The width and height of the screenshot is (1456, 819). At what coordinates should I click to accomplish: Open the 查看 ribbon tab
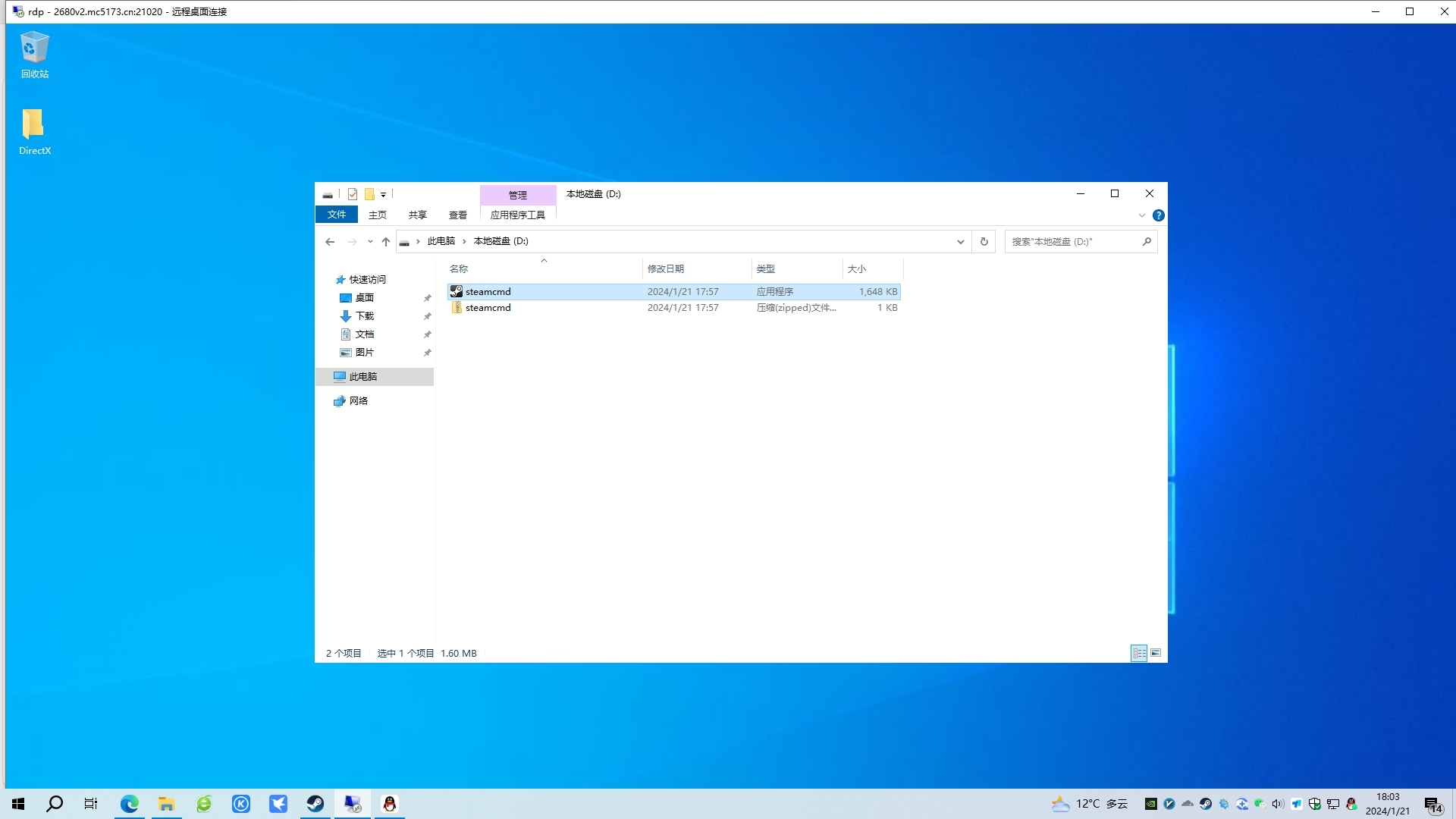[457, 215]
